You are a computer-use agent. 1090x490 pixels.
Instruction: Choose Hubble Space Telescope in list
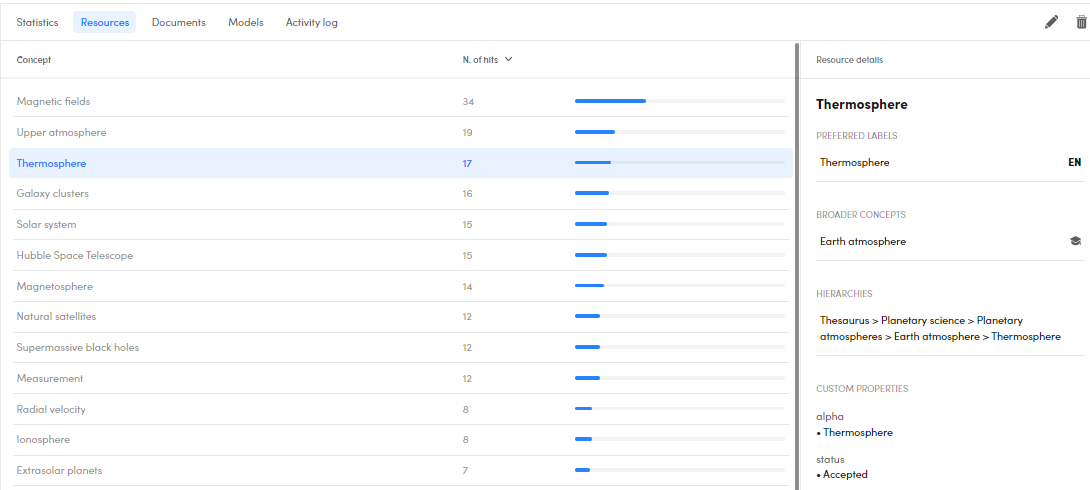click(75, 256)
